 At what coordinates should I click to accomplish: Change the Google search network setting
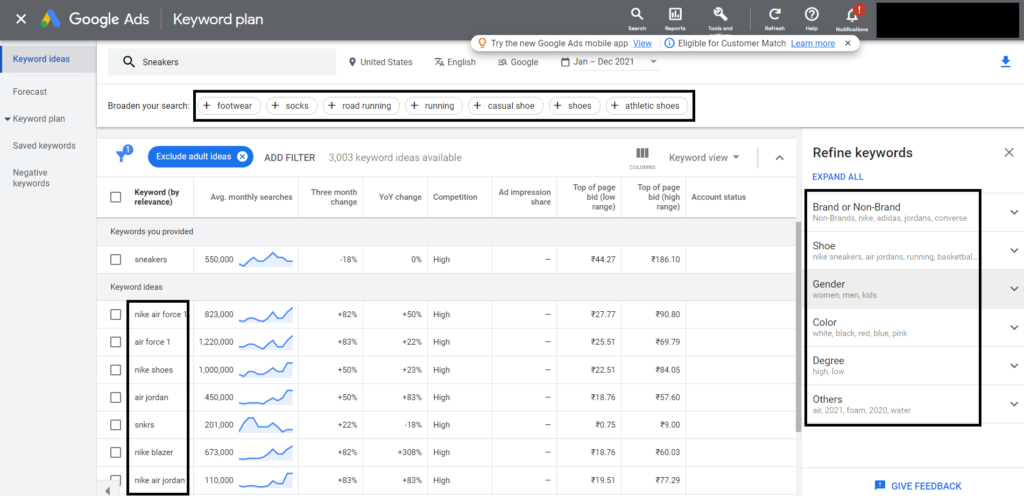click(518, 62)
